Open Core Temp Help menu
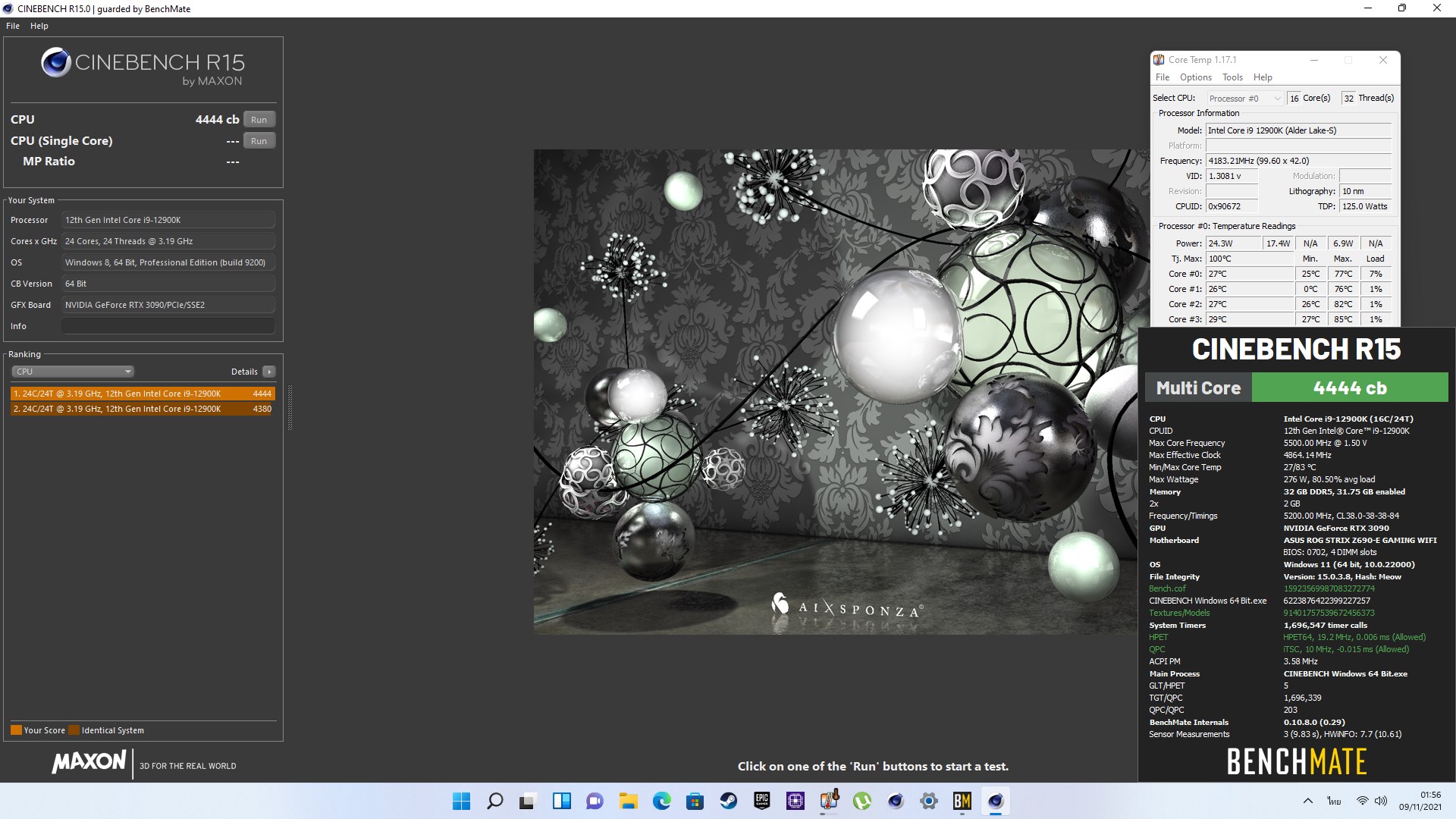The height and width of the screenshot is (819, 1456). (x=1263, y=77)
